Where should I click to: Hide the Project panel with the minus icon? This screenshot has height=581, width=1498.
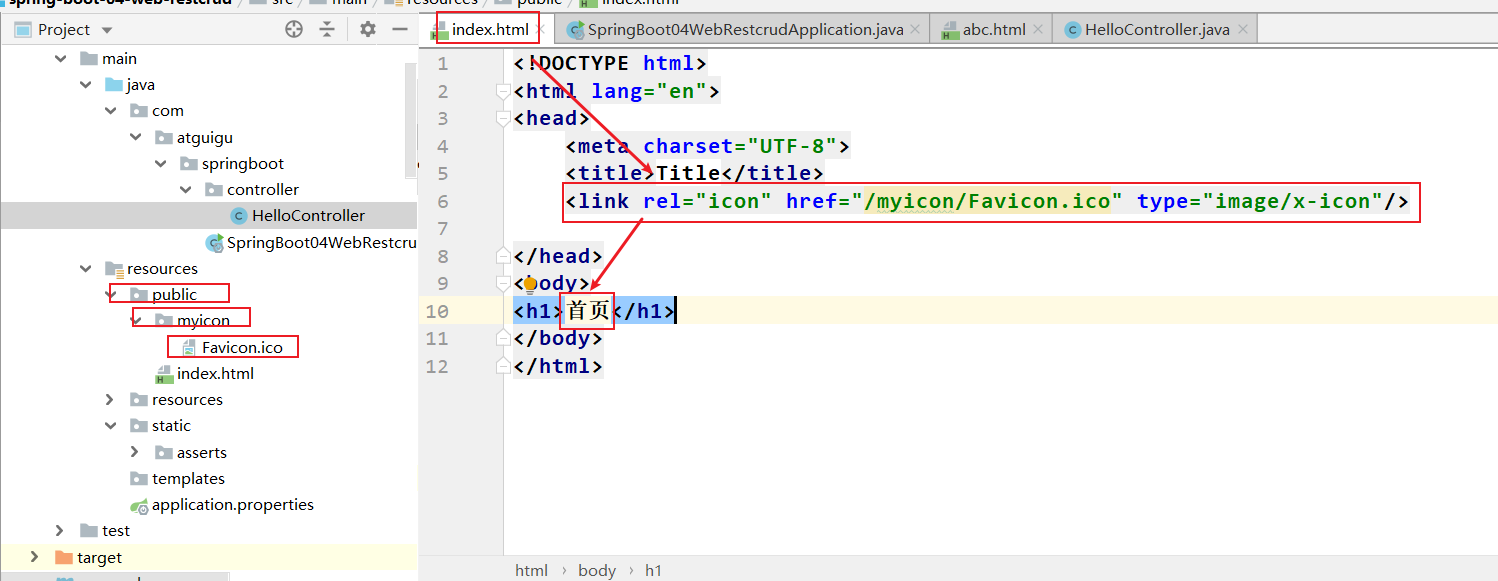(399, 30)
